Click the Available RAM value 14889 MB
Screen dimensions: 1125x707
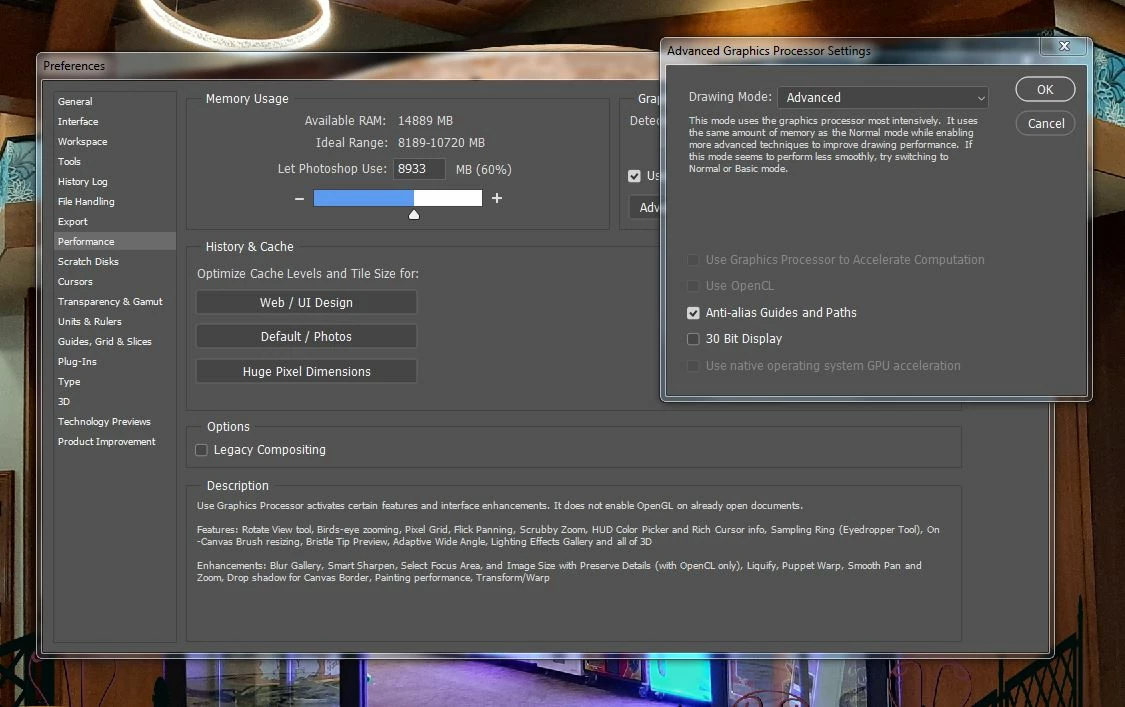click(x=425, y=121)
